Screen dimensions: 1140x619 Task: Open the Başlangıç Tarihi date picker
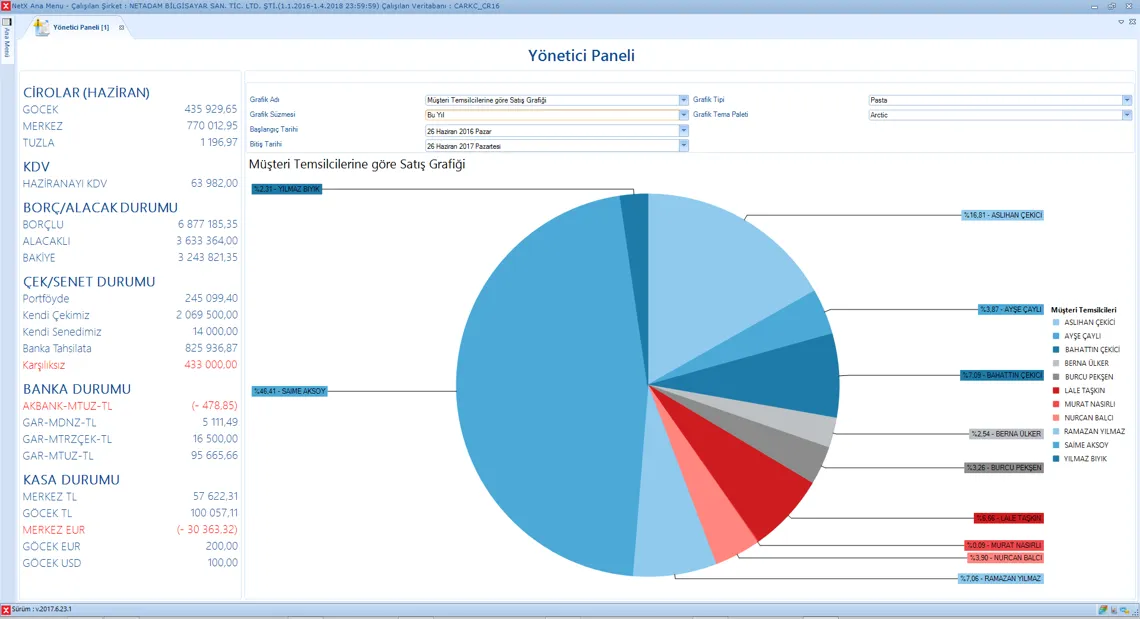[684, 131]
